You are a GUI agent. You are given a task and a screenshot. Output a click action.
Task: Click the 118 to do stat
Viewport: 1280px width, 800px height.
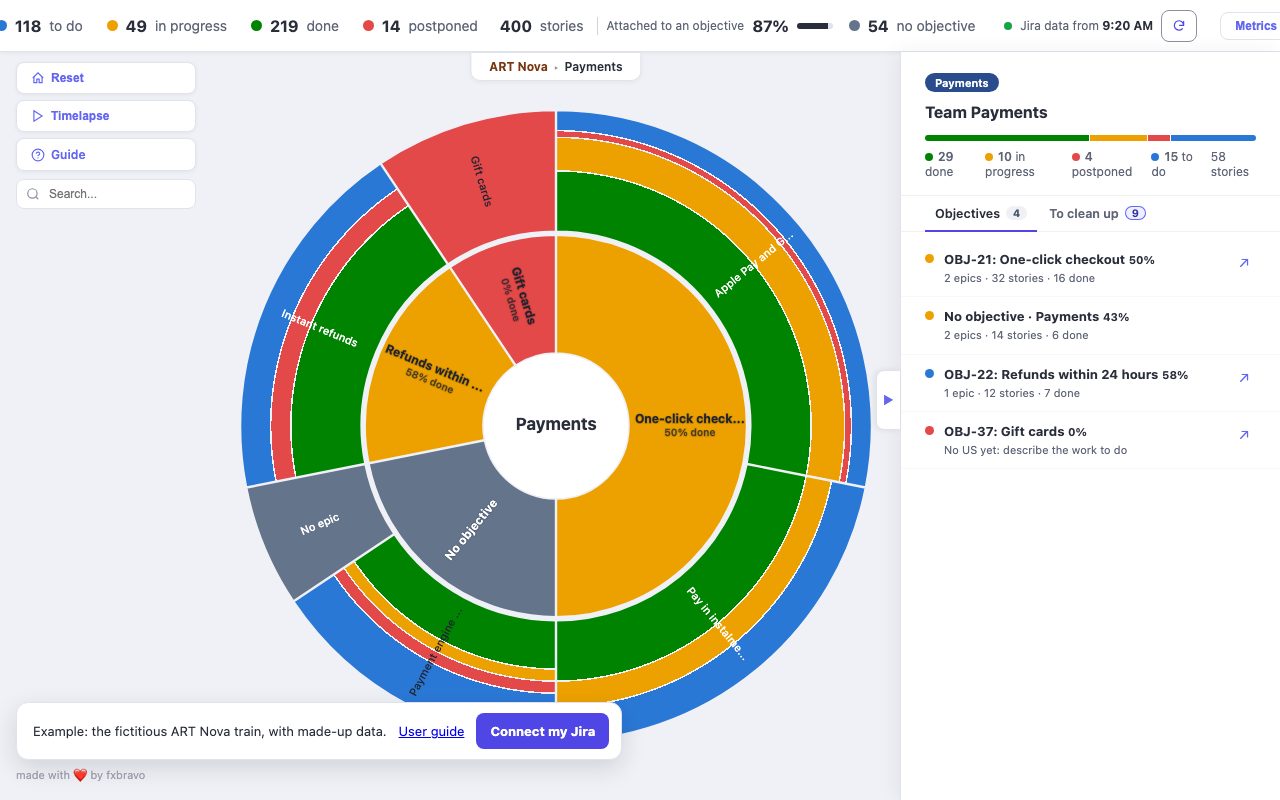click(42, 26)
